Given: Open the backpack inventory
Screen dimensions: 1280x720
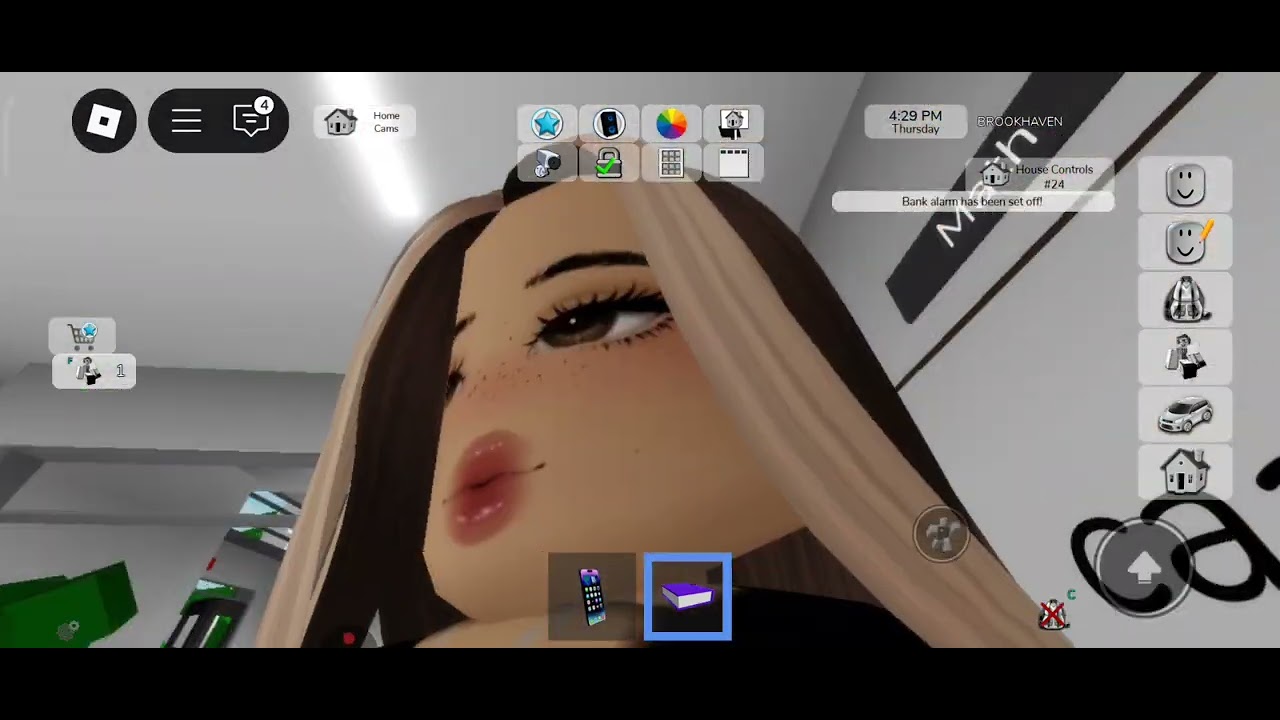Looking at the screenshot, I should tap(1185, 299).
